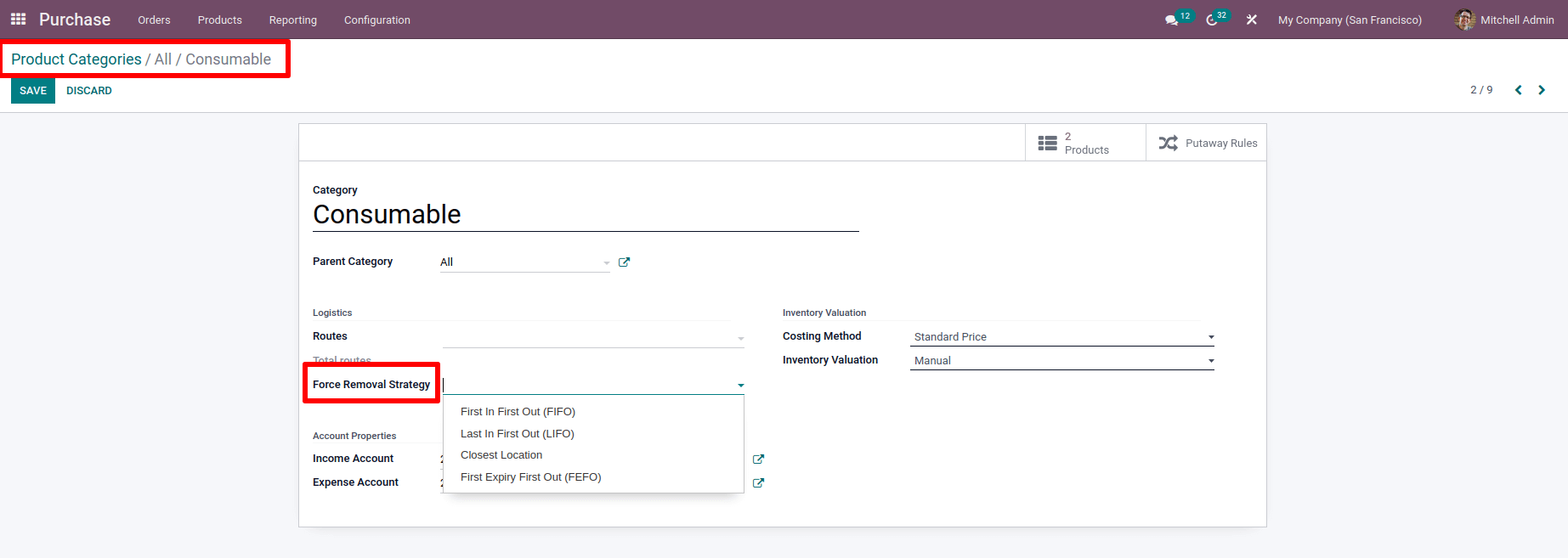1568x558 pixels.
Task: Go to next record arrow
Action: coord(1542,90)
